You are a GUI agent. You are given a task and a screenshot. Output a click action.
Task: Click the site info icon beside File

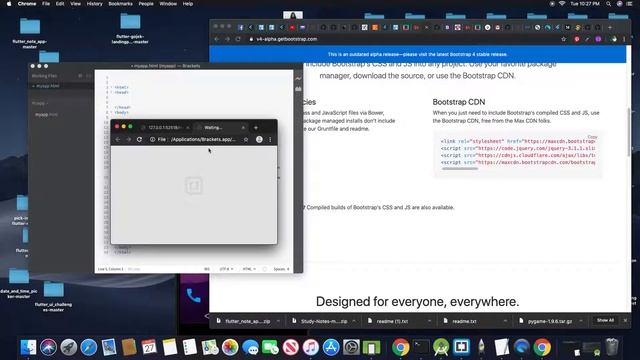[152, 140]
